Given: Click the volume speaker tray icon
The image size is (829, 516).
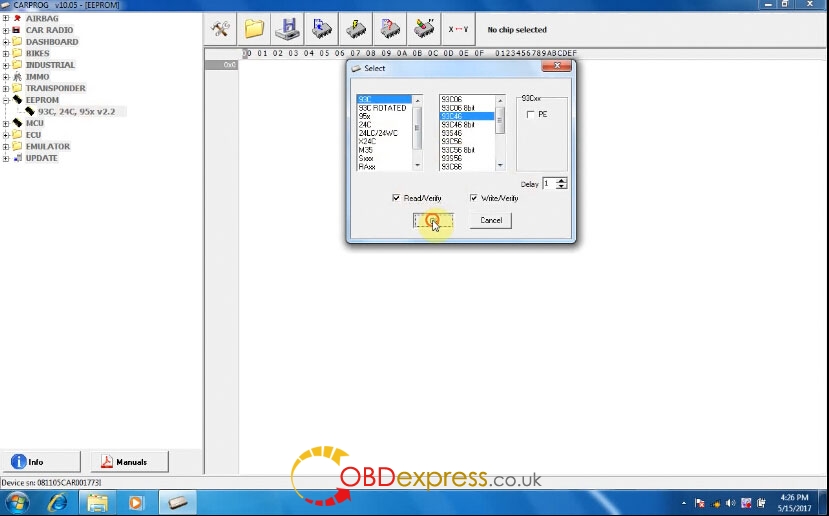Looking at the screenshot, I should pos(731,503).
